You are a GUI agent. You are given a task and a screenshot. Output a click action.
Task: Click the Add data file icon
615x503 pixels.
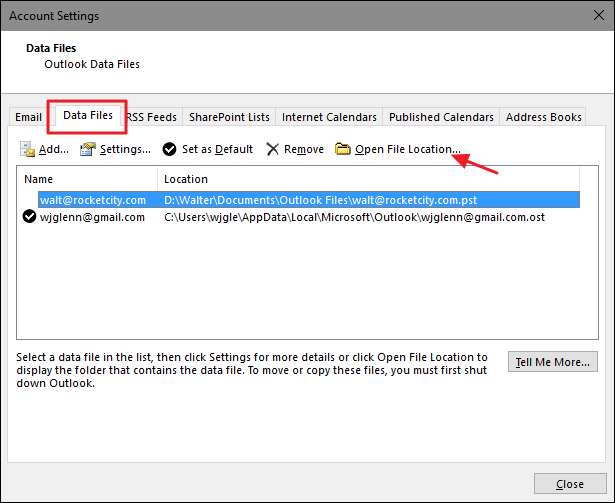(27, 149)
